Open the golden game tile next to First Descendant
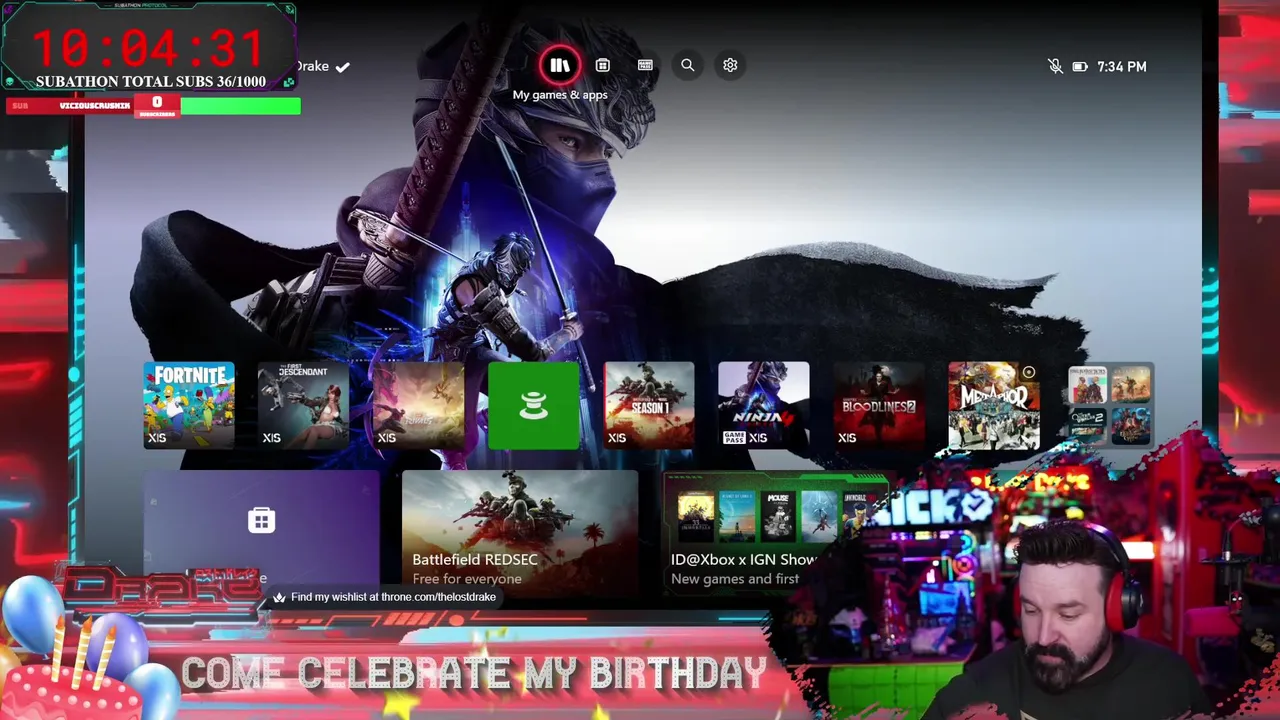Viewport: 1280px width, 720px height. coord(419,406)
